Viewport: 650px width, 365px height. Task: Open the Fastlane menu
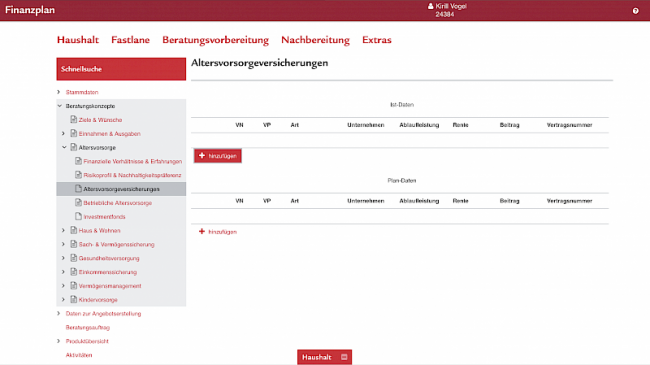tap(130, 40)
